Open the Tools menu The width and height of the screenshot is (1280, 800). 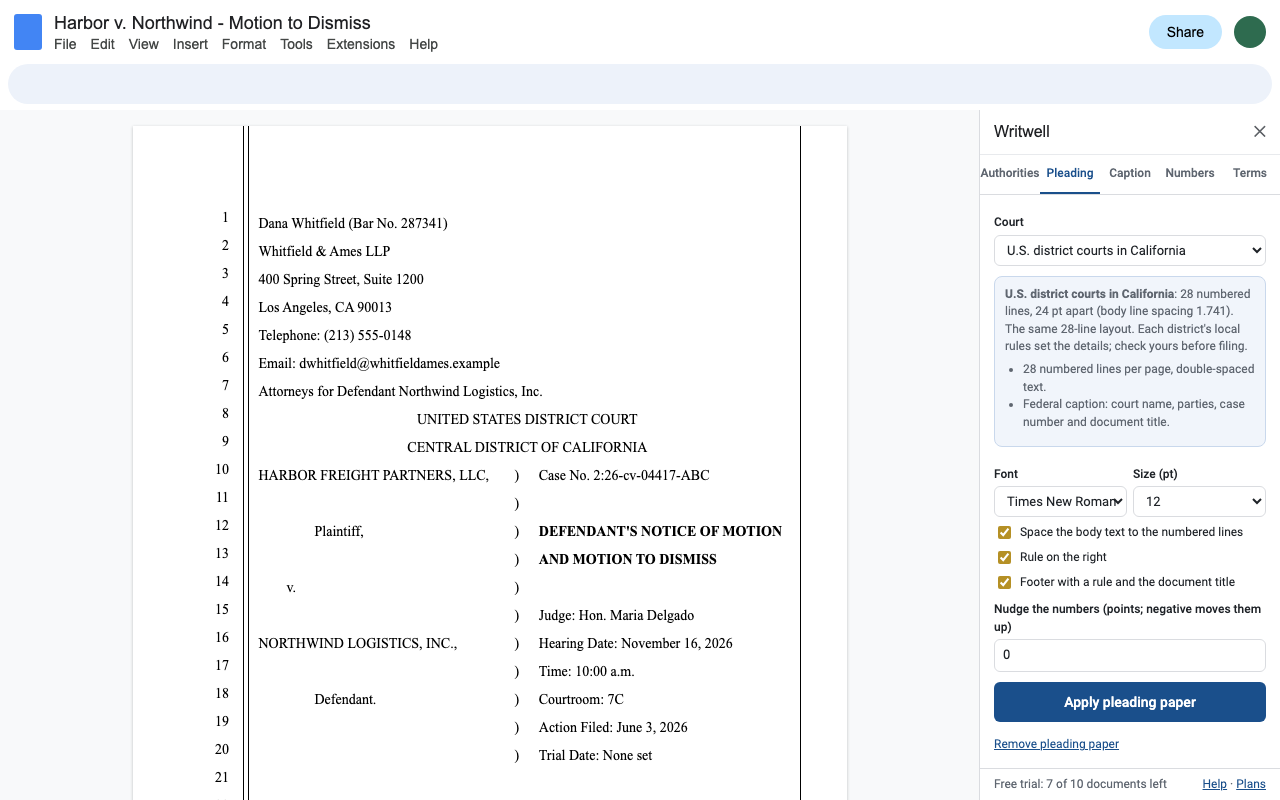[x=296, y=44]
